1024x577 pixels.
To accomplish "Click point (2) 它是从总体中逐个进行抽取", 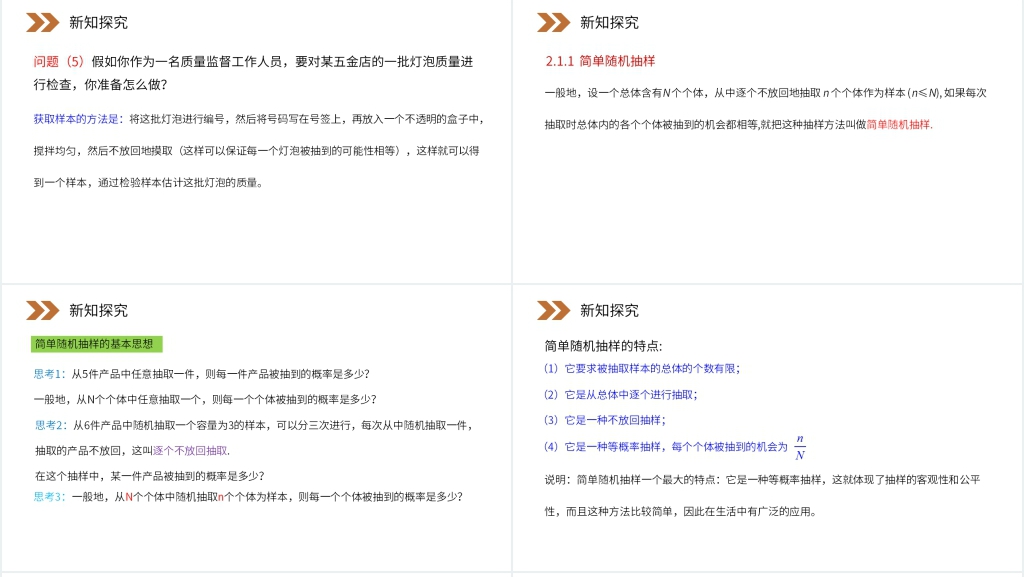I will [621, 395].
